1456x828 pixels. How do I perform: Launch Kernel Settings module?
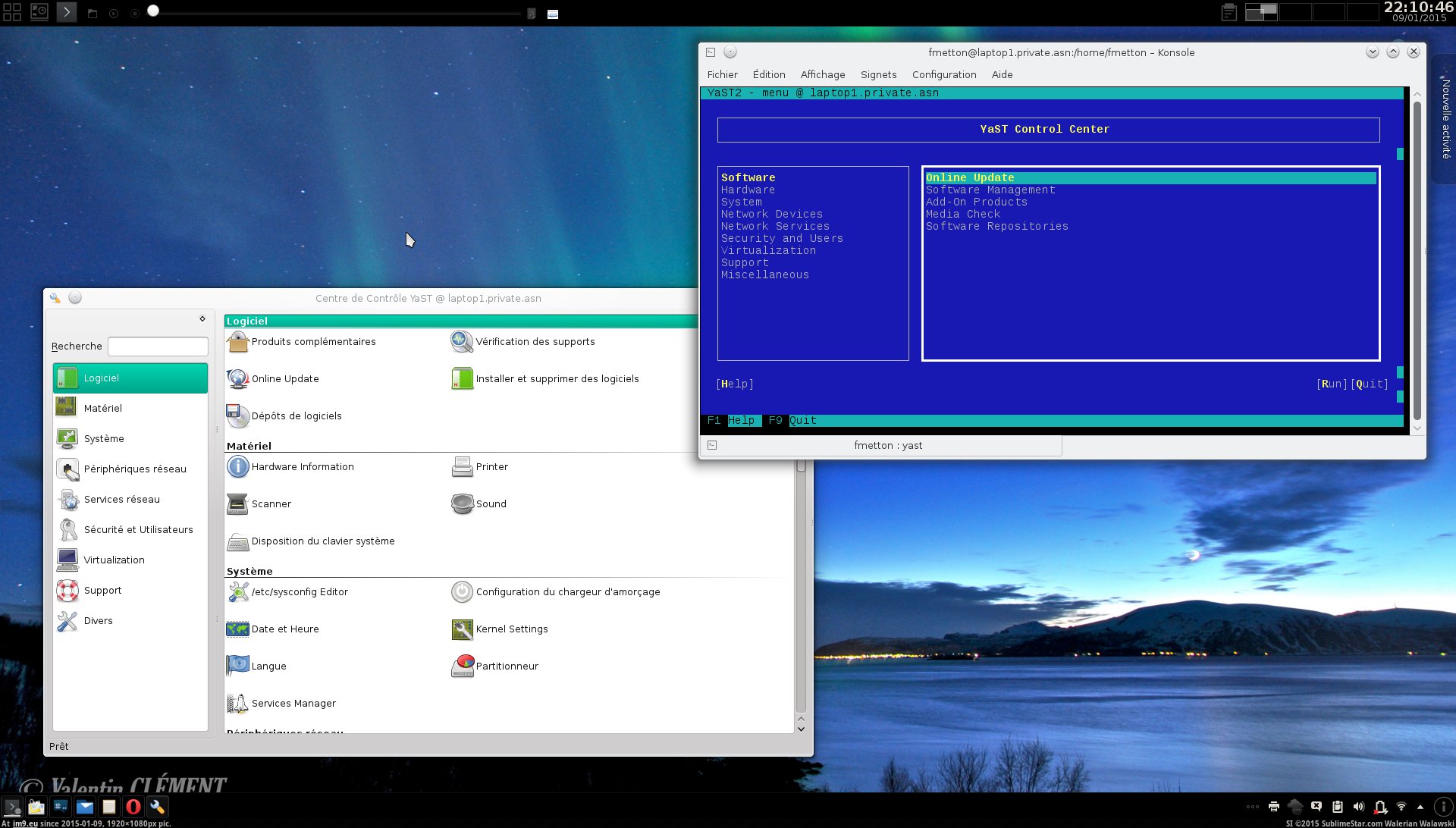[x=511, y=629]
